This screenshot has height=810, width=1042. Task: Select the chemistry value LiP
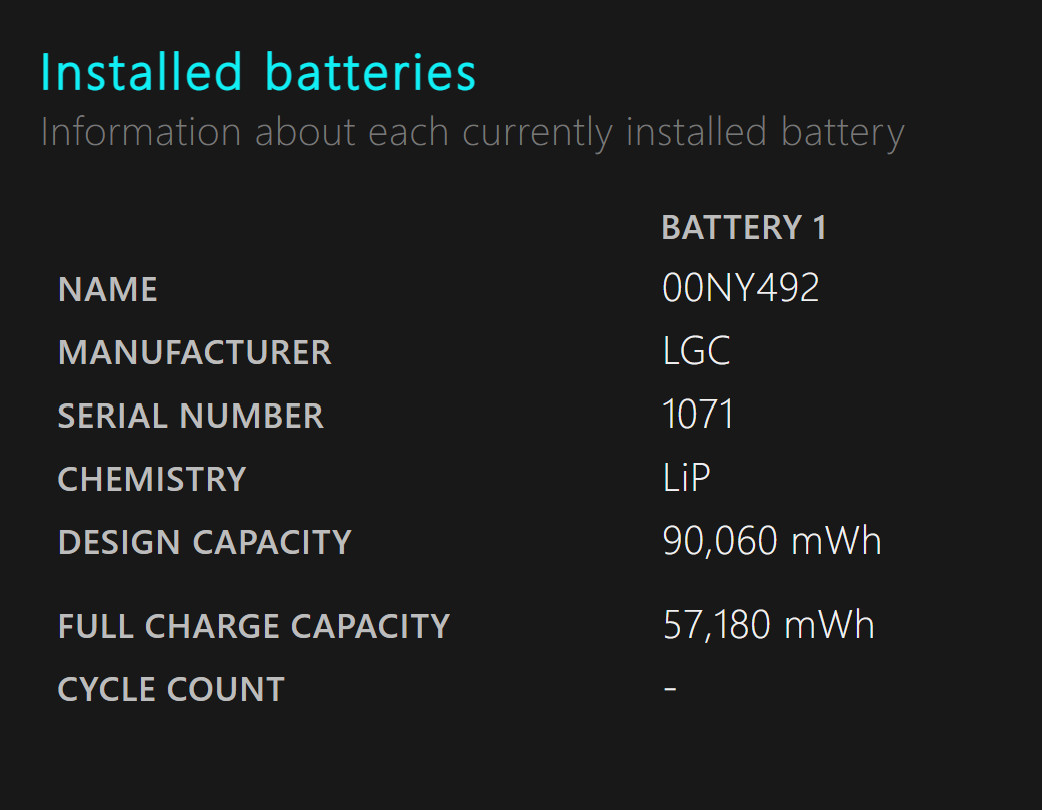pyautogui.click(x=686, y=477)
